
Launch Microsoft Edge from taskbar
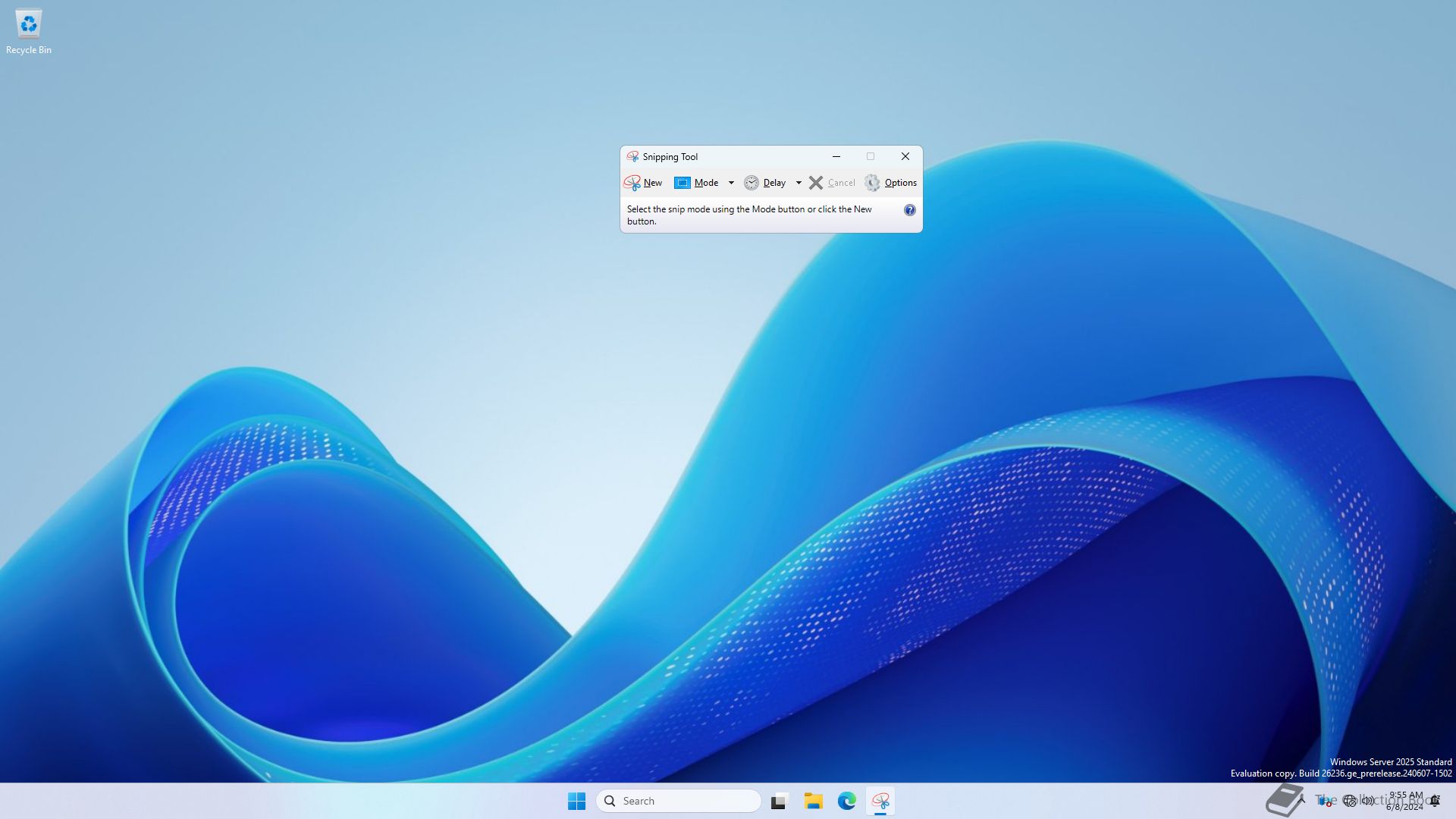click(847, 801)
